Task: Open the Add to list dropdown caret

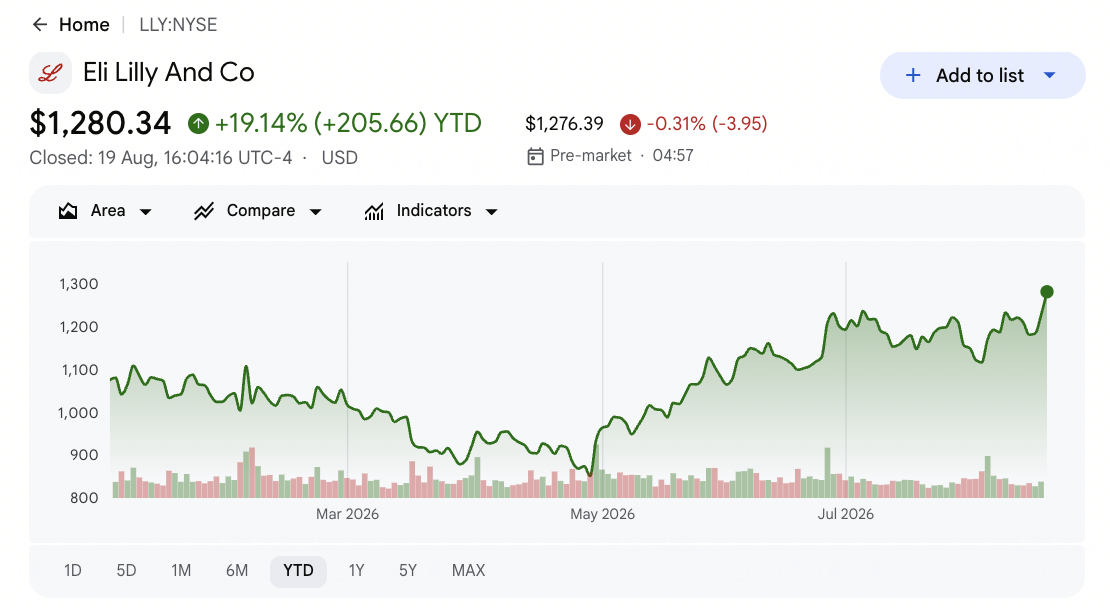Action: click(1050, 75)
